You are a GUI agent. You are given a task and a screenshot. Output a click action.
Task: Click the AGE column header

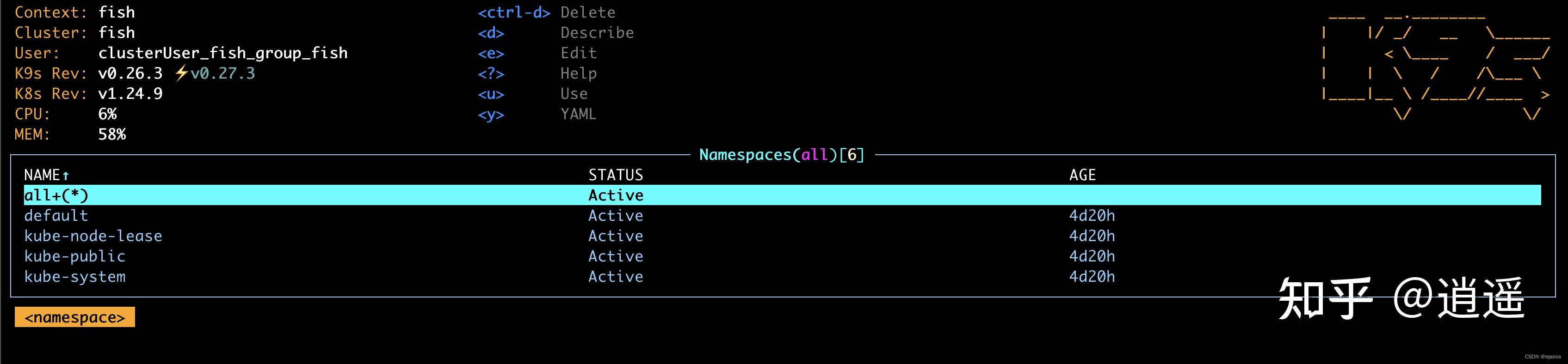(1082, 175)
